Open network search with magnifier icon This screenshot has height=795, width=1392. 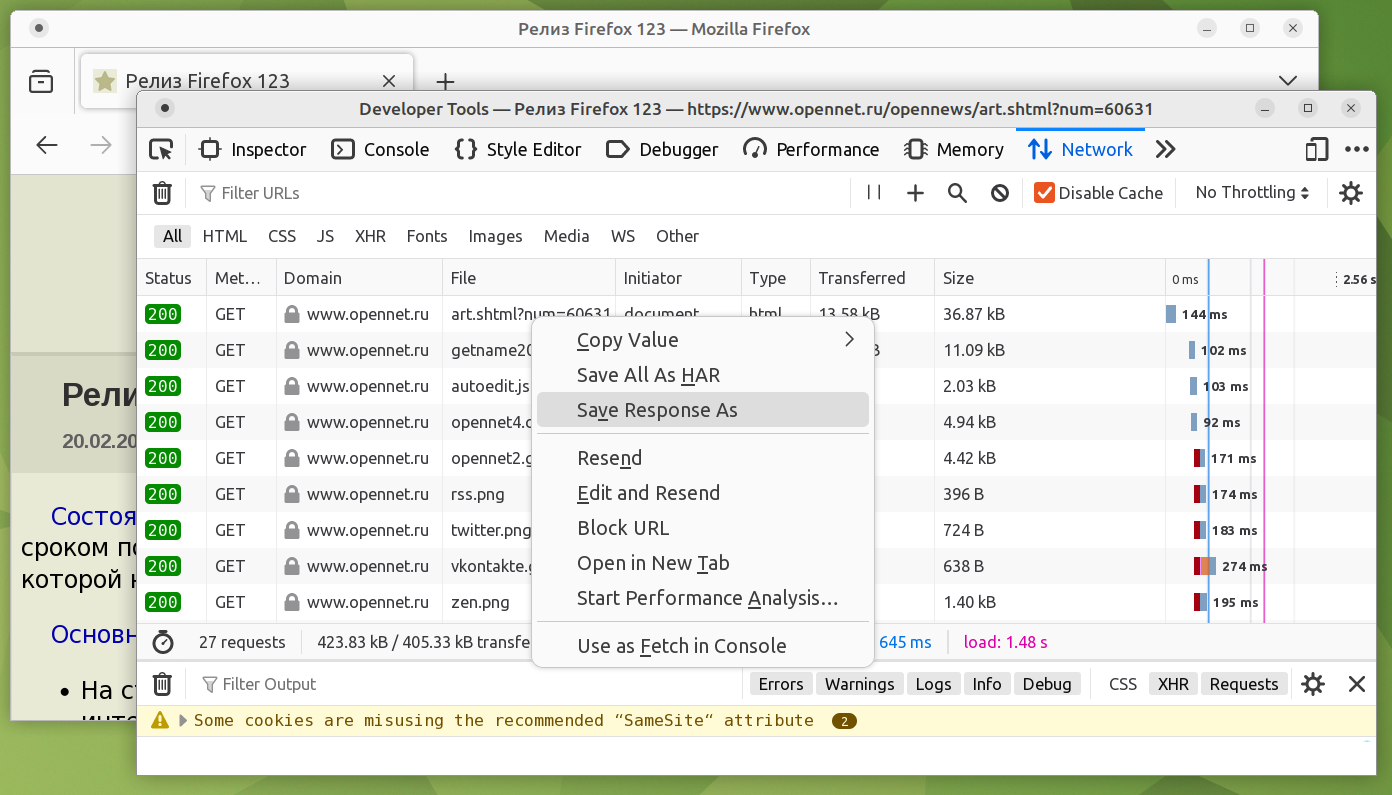957,193
